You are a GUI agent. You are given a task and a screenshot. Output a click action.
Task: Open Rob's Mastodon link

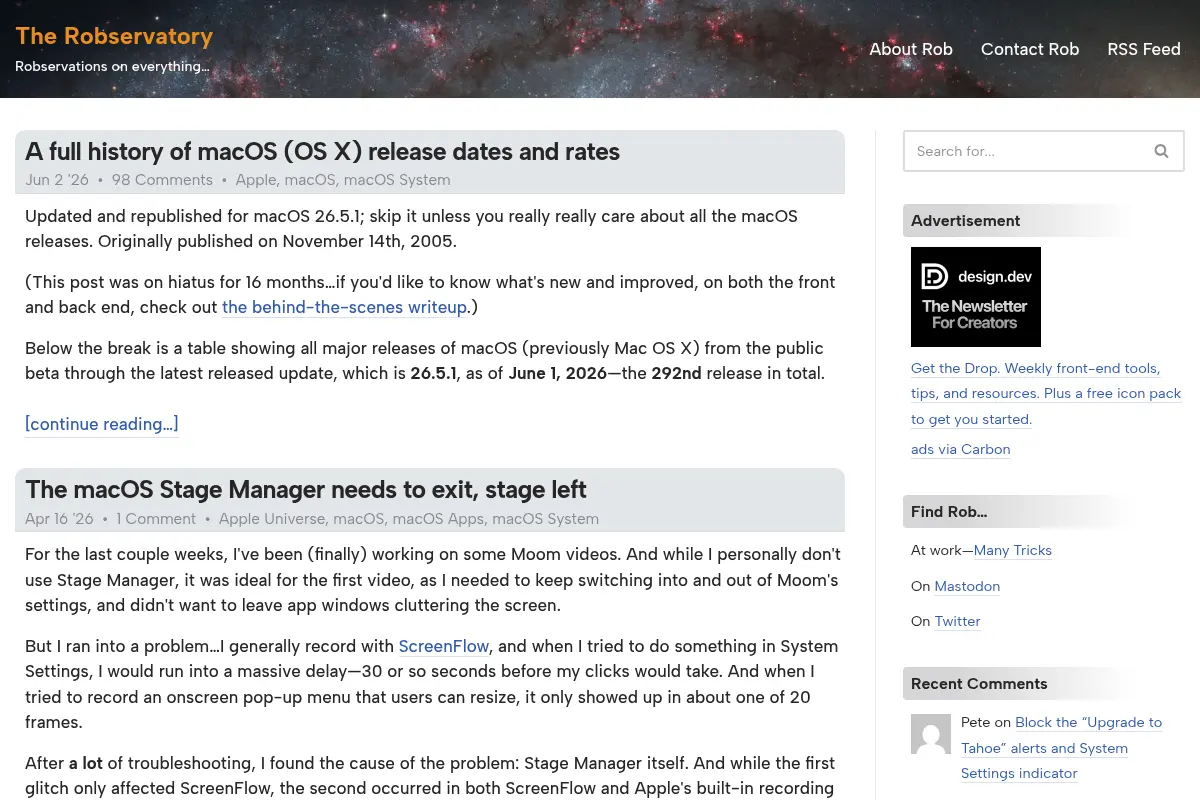pos(967,586)
